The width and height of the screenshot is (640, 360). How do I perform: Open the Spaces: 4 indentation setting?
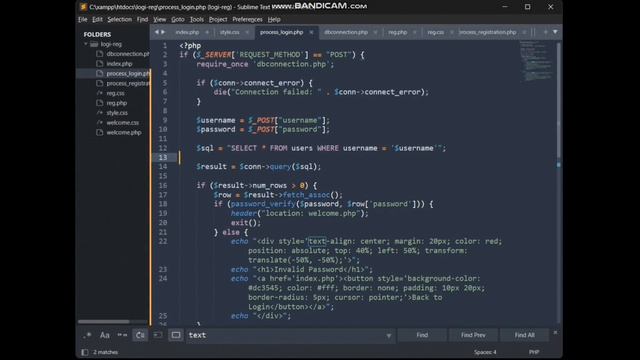point(485,352)
